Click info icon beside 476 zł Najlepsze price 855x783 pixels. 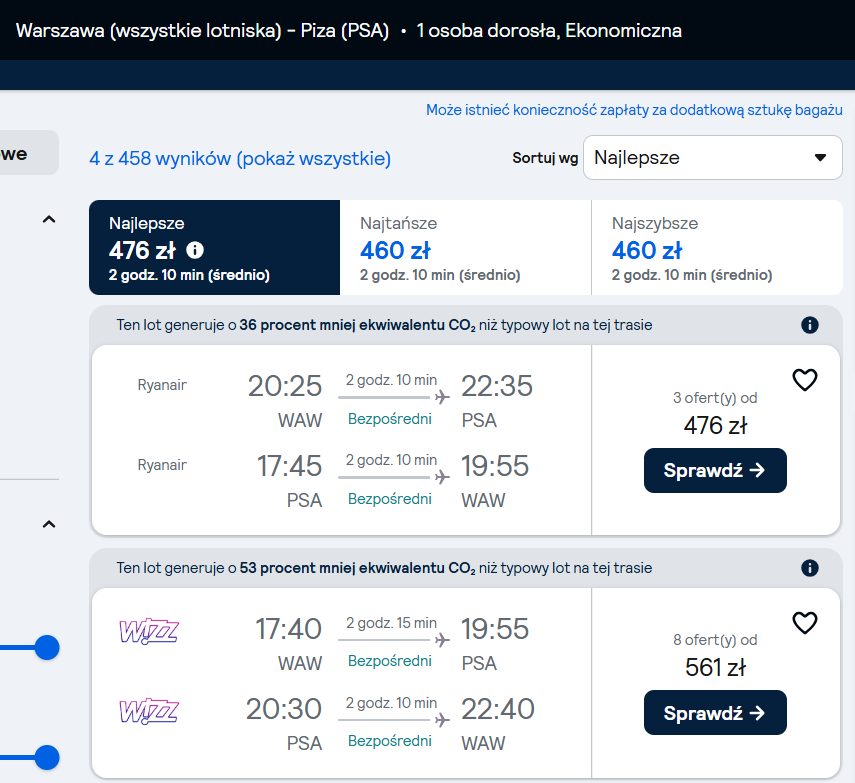pos(195,250)
